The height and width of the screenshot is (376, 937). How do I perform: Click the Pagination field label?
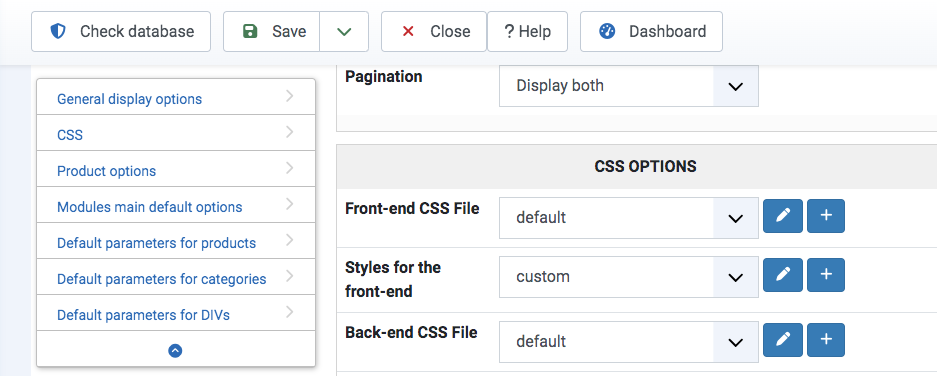[384, 77]
